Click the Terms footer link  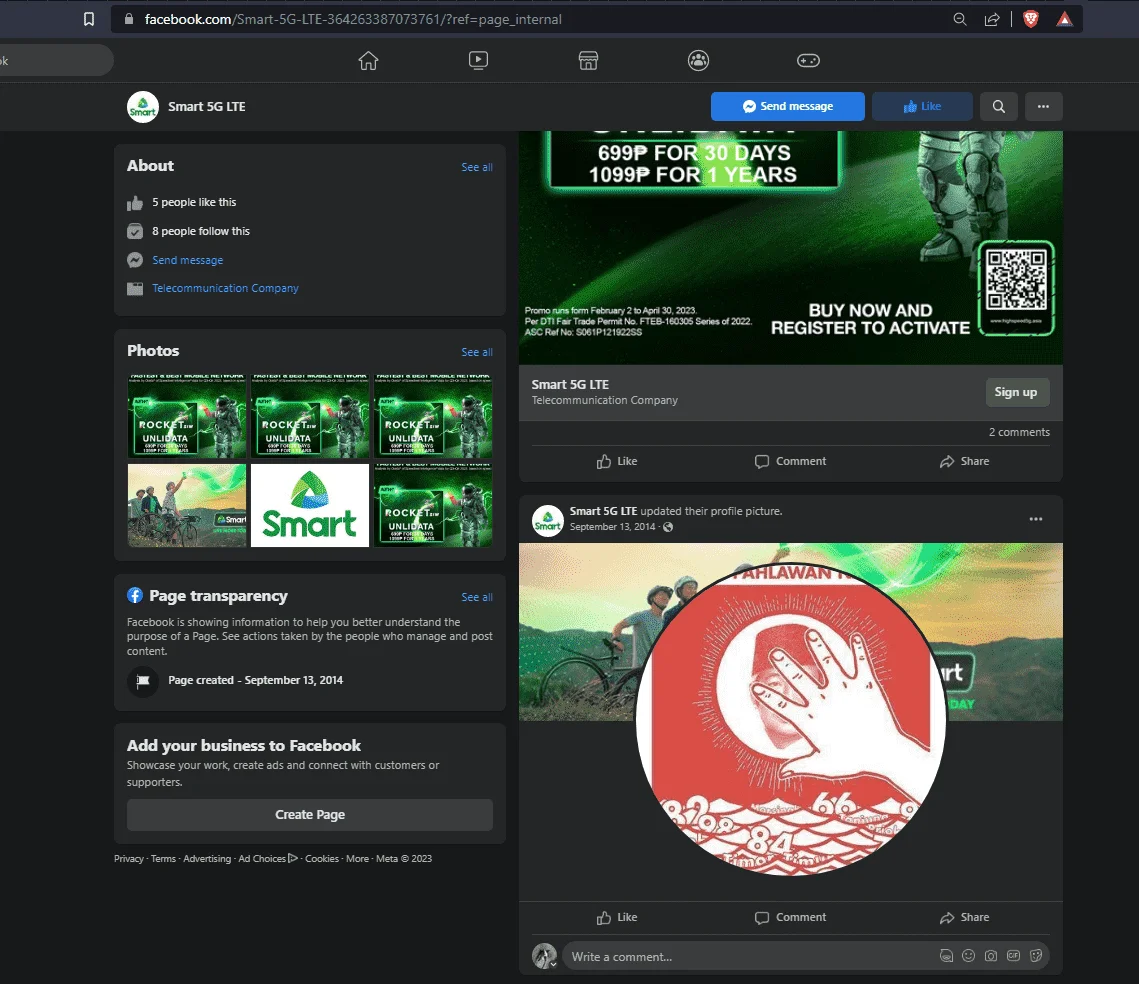tap(163, 858)
